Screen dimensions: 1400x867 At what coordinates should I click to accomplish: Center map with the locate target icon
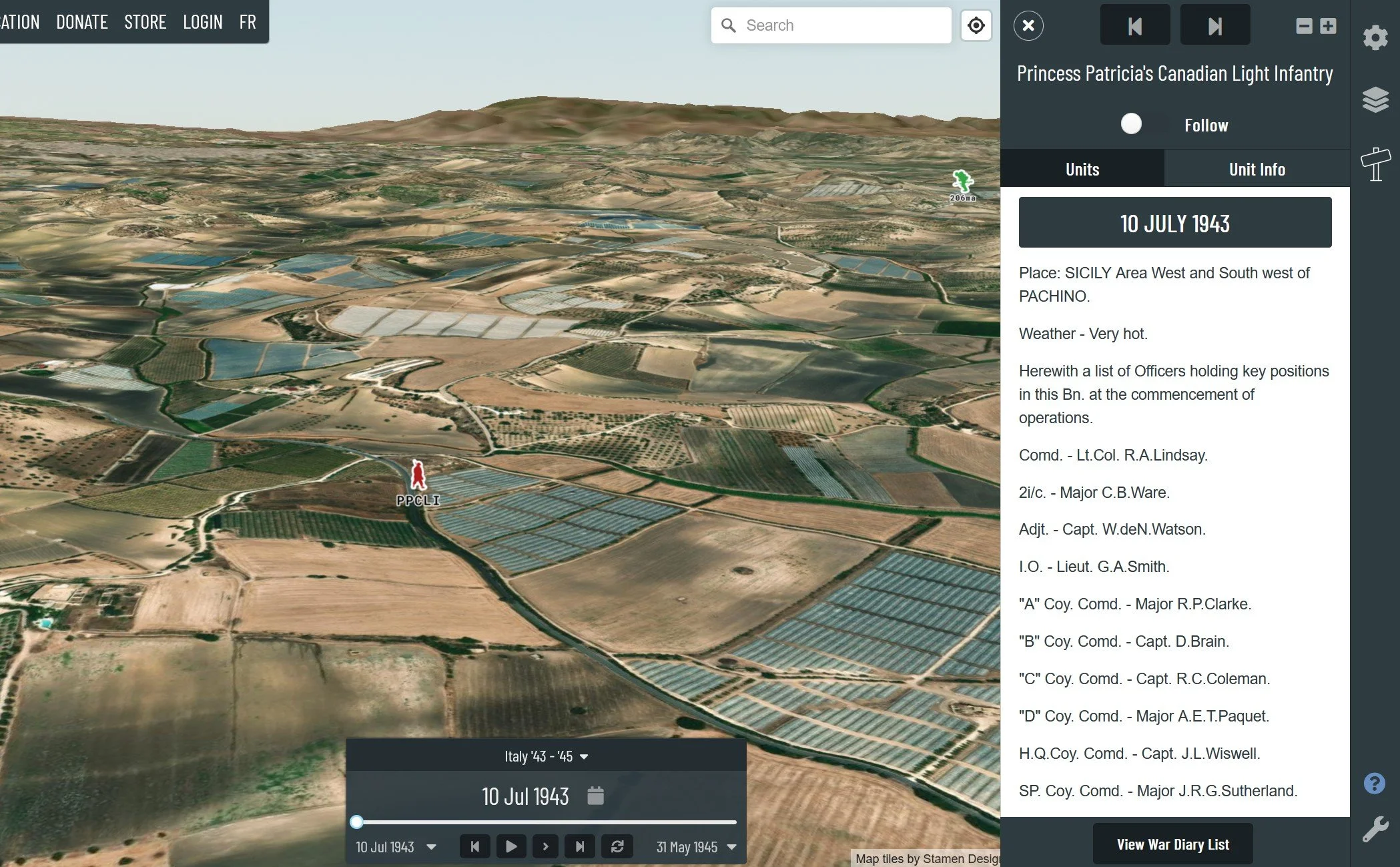pyautogui.click(x=976, y=25)
